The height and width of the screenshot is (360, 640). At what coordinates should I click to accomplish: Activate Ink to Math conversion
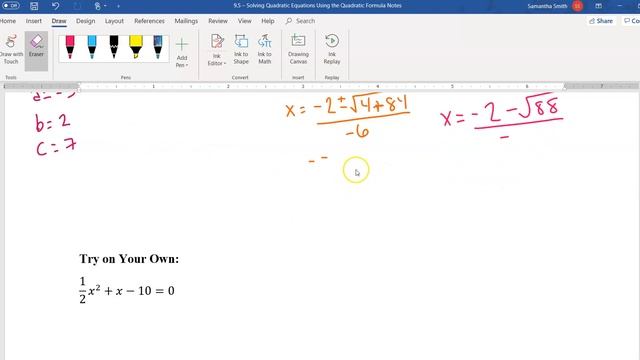click(264, 49)
